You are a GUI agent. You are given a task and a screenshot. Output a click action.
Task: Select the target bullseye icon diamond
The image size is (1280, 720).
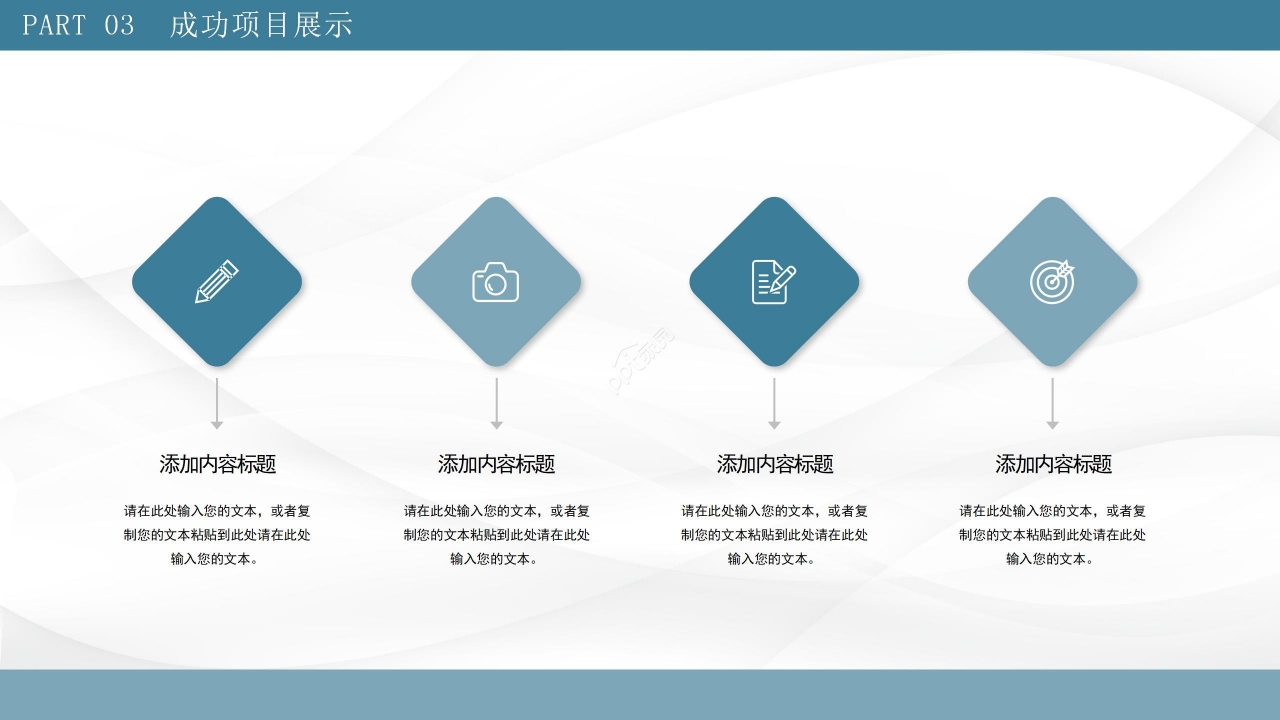1052,282
